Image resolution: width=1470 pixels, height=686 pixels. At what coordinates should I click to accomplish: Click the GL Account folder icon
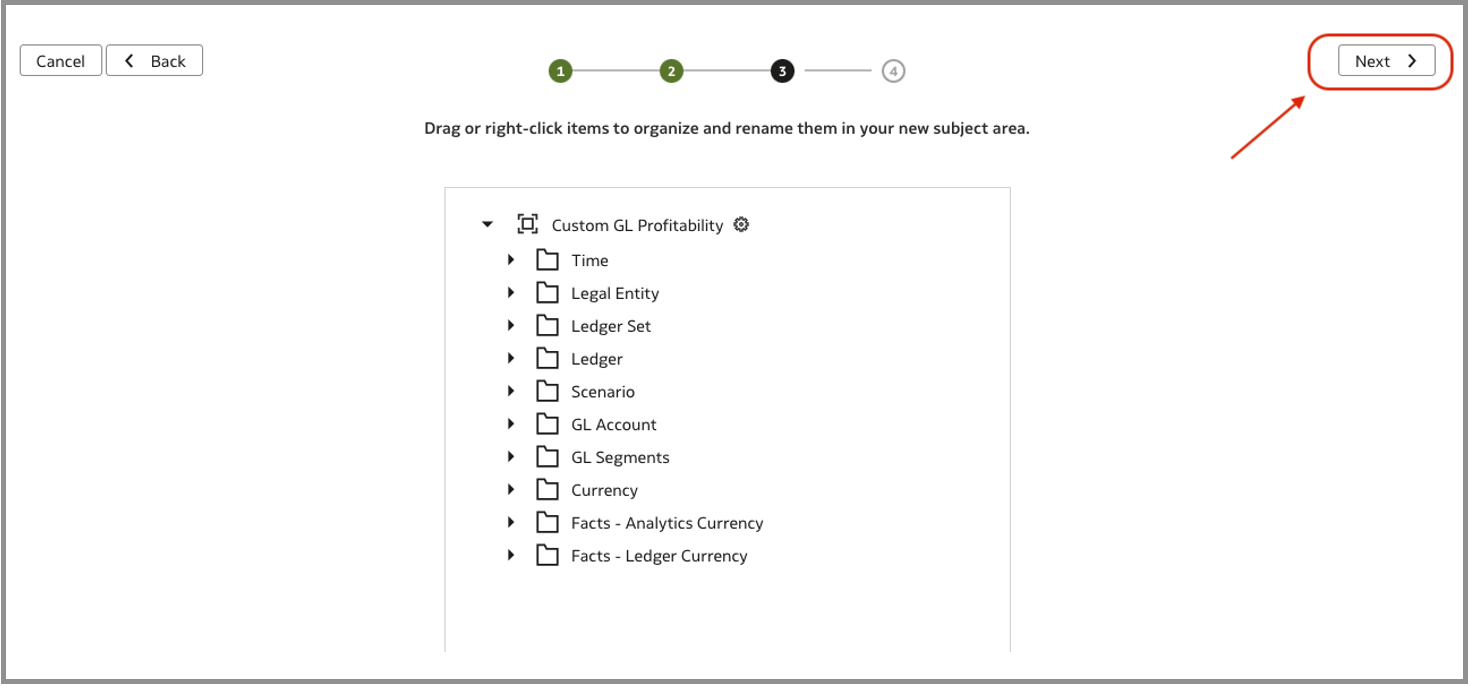tap(547, 425)
